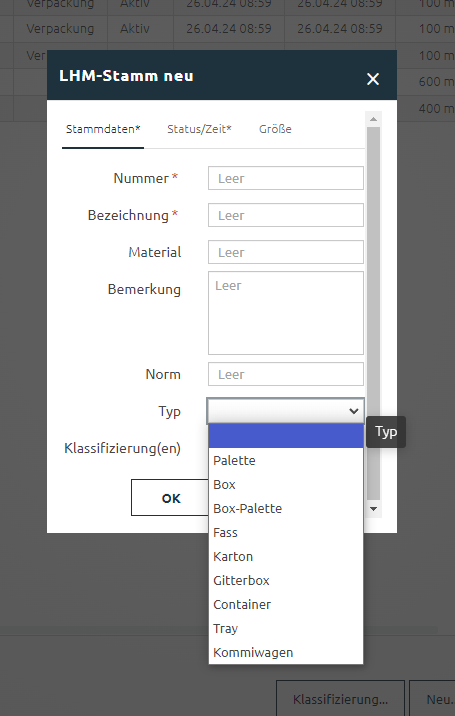This screenshot has width=455, height=716.
Task: Focus the Nummer input field
Action: point(286,178)
